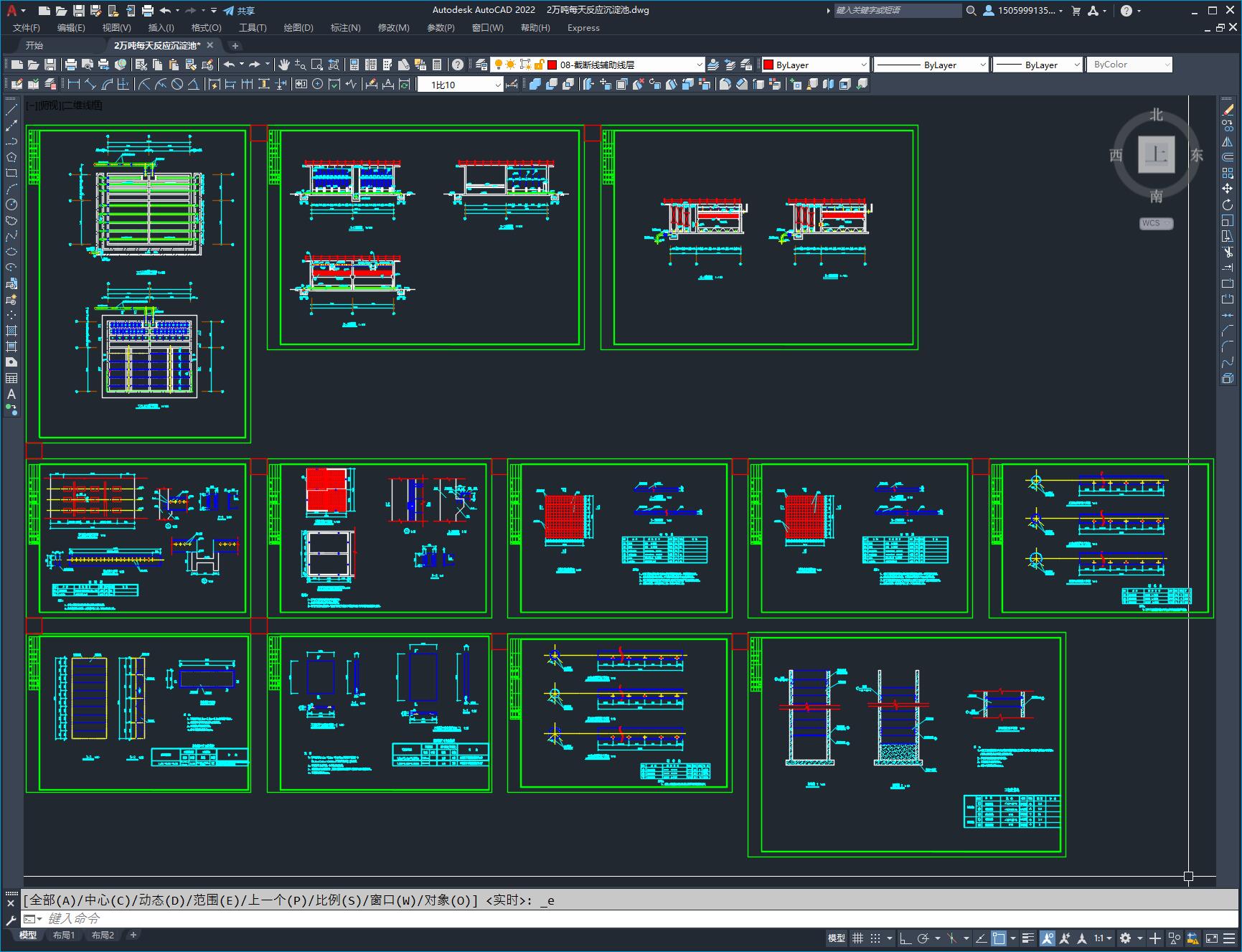Open the Help question mark icon

tap(458, 65)
